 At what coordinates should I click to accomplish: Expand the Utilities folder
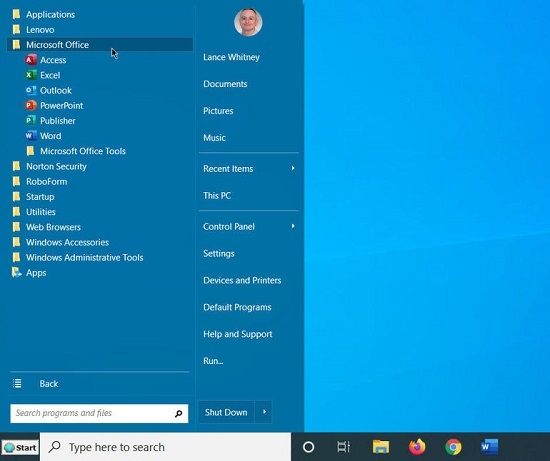click(x=34, y=212)
